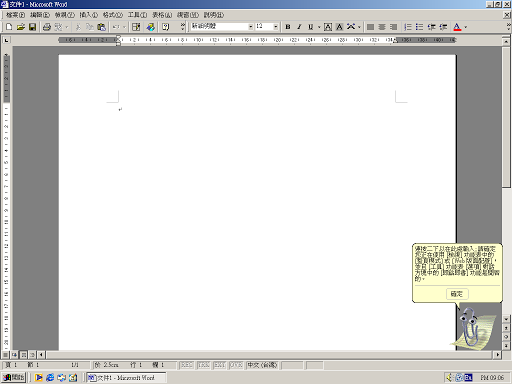Open the 檢視(V) View menu

[65, 15]
